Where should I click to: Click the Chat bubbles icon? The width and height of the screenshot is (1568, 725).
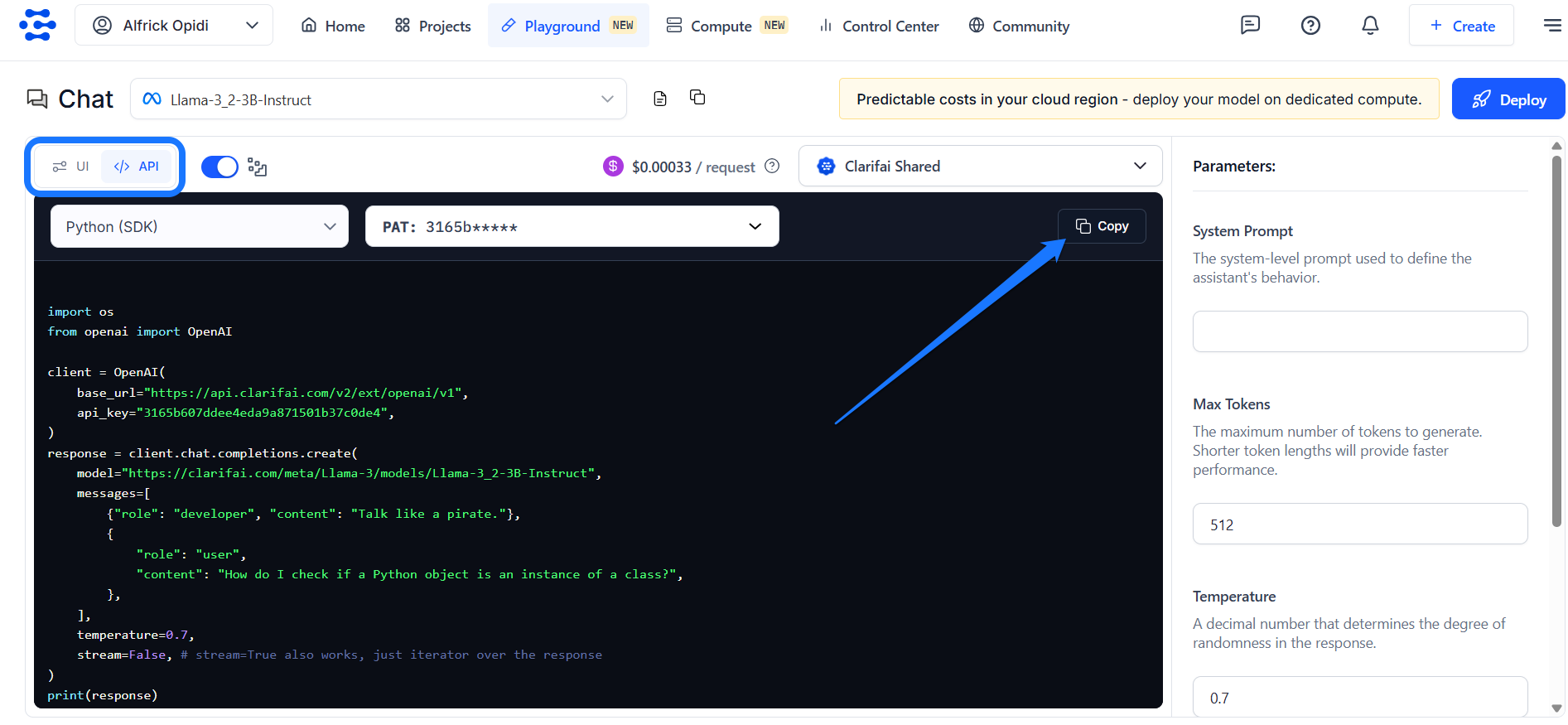(x=37, y=99)
